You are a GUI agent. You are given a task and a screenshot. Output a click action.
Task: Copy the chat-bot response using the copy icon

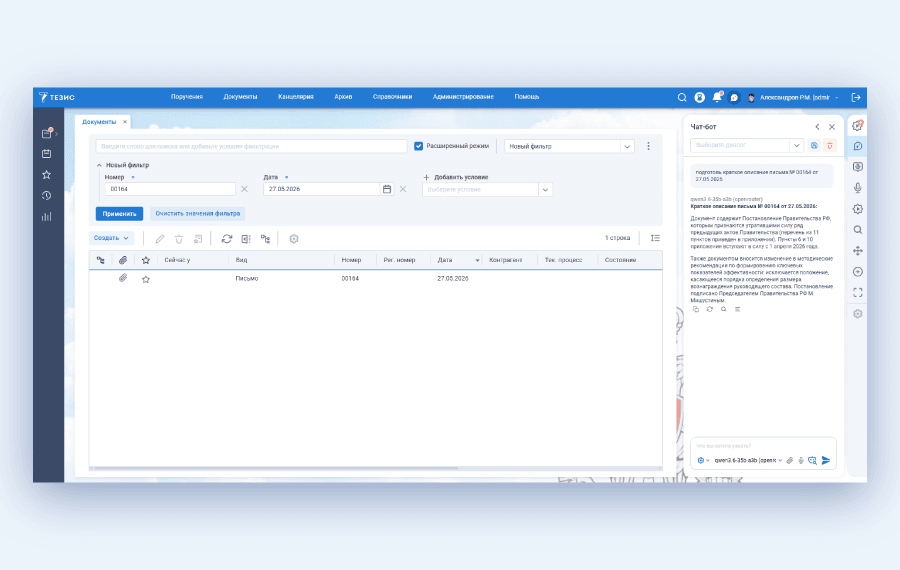click(x=696, y=309)
